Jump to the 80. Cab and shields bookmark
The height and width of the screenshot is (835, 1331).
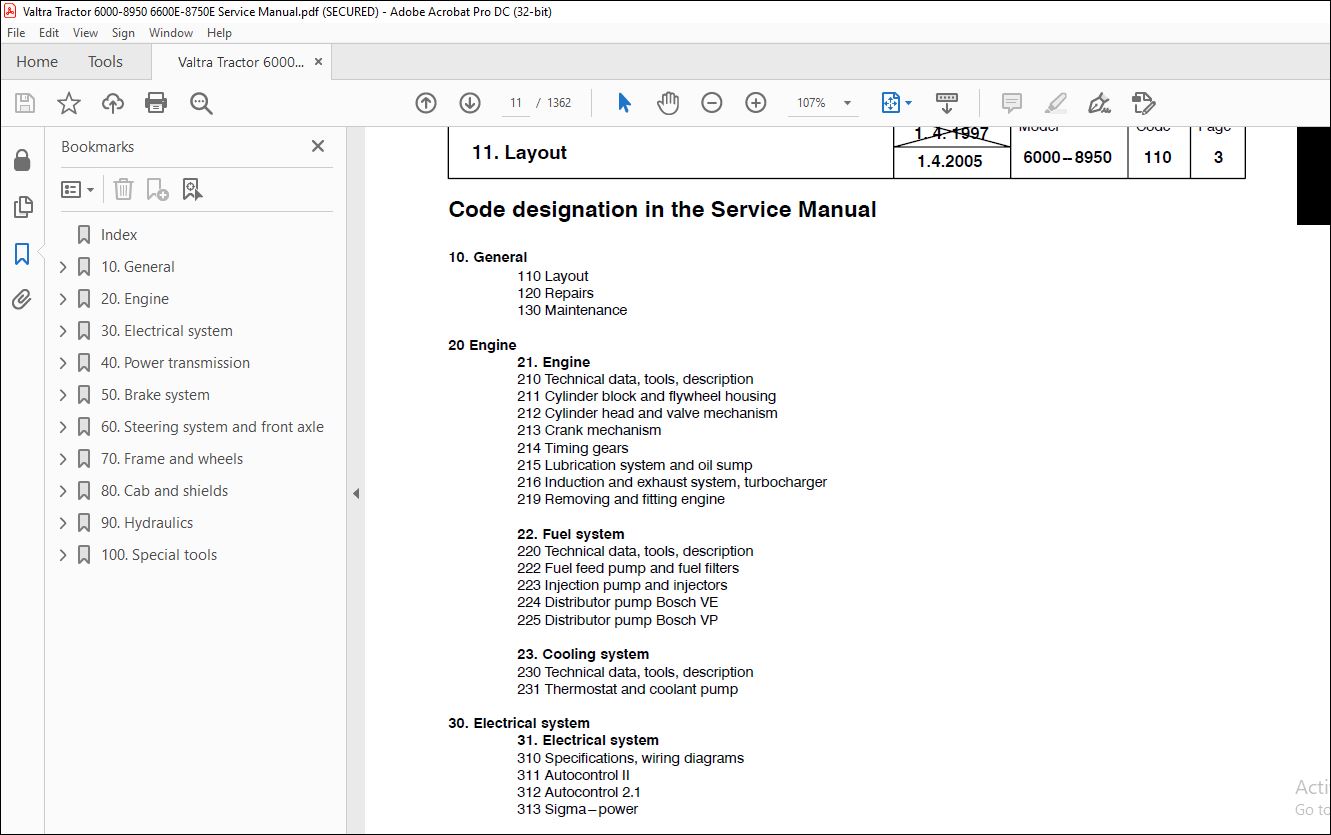click(164, 491)
